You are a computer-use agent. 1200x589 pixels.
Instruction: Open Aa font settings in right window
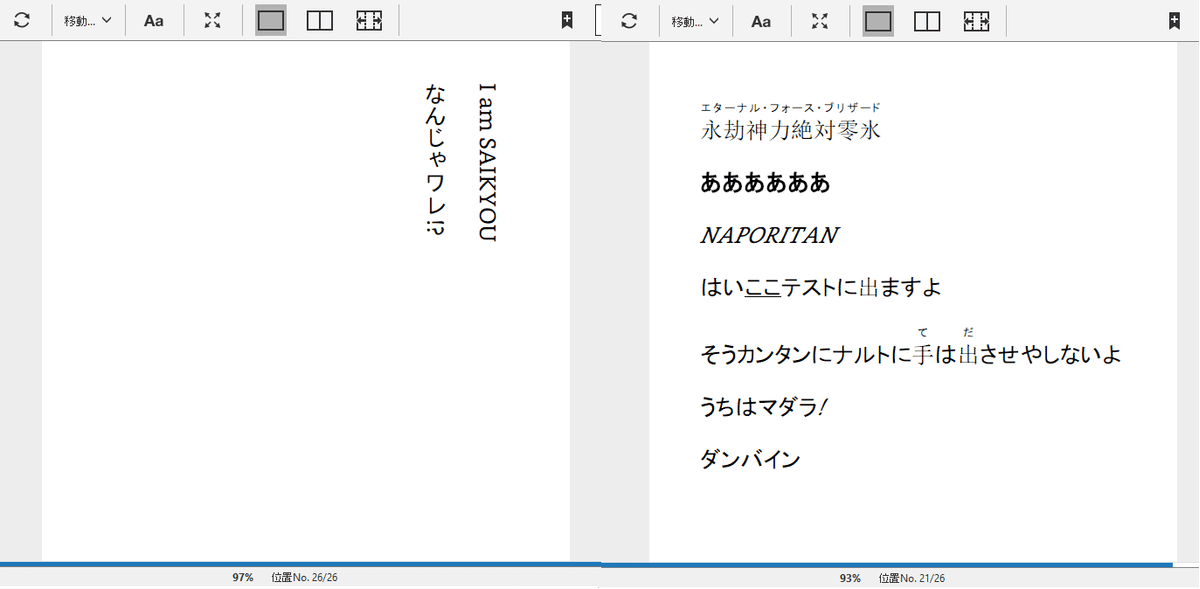coord(761,21)
